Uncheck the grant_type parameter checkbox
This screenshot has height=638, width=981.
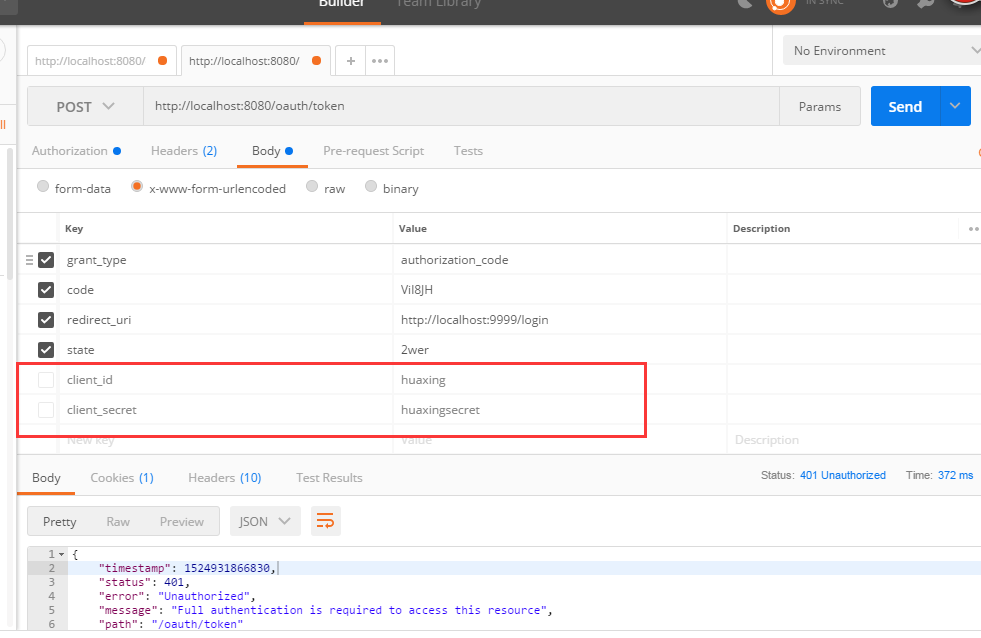[46, 260]
